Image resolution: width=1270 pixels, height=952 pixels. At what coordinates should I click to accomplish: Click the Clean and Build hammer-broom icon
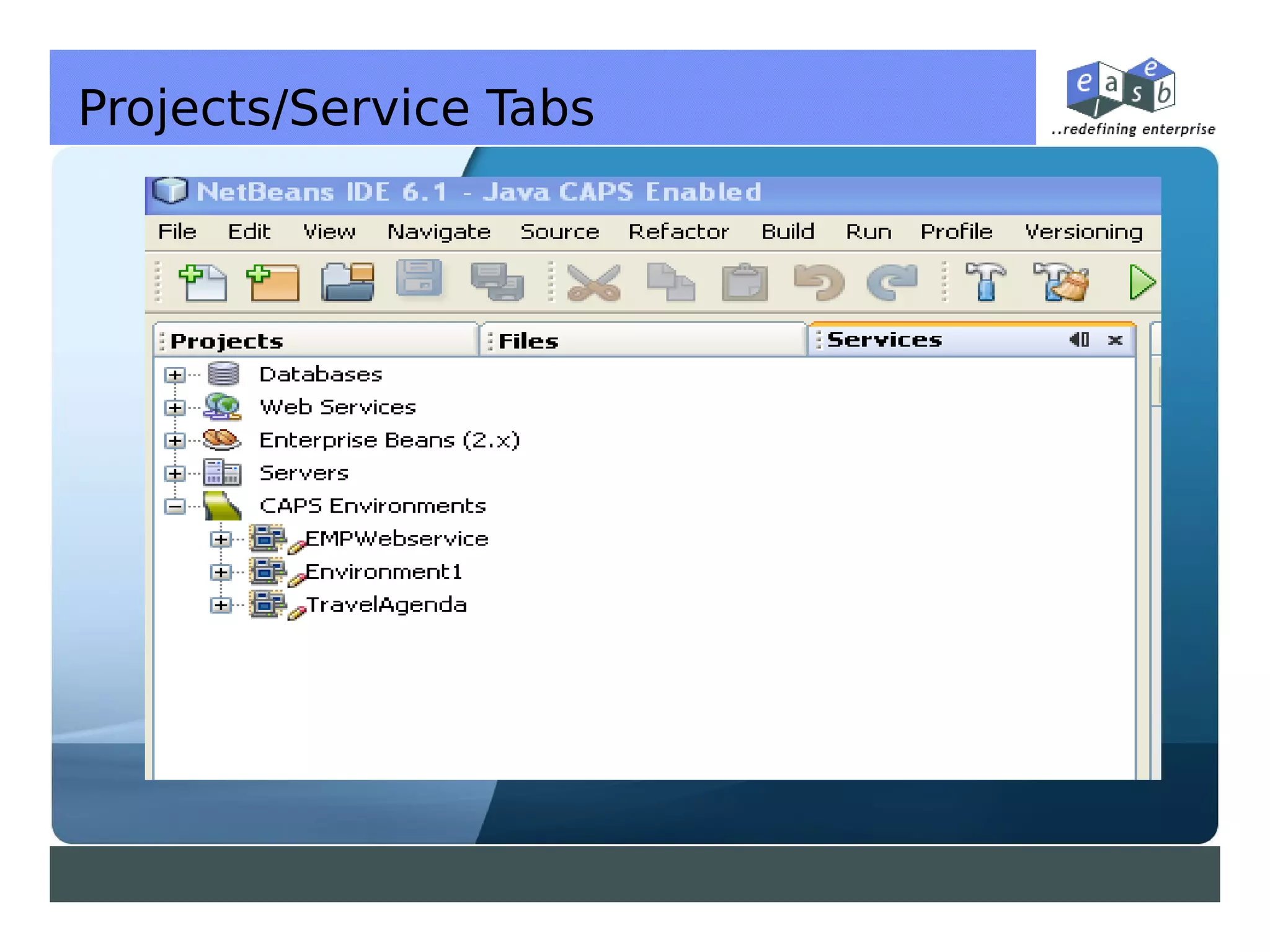[1061, 282]
